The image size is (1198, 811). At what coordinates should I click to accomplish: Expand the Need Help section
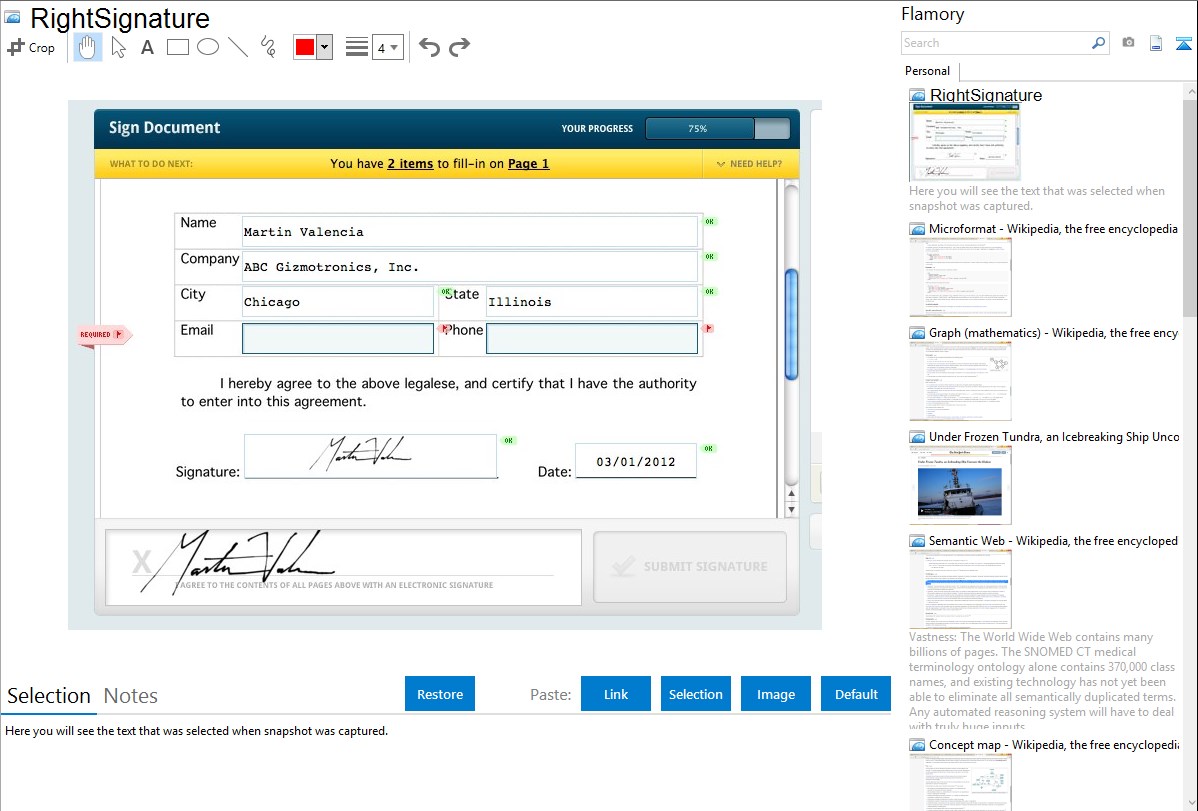point(750,164)
